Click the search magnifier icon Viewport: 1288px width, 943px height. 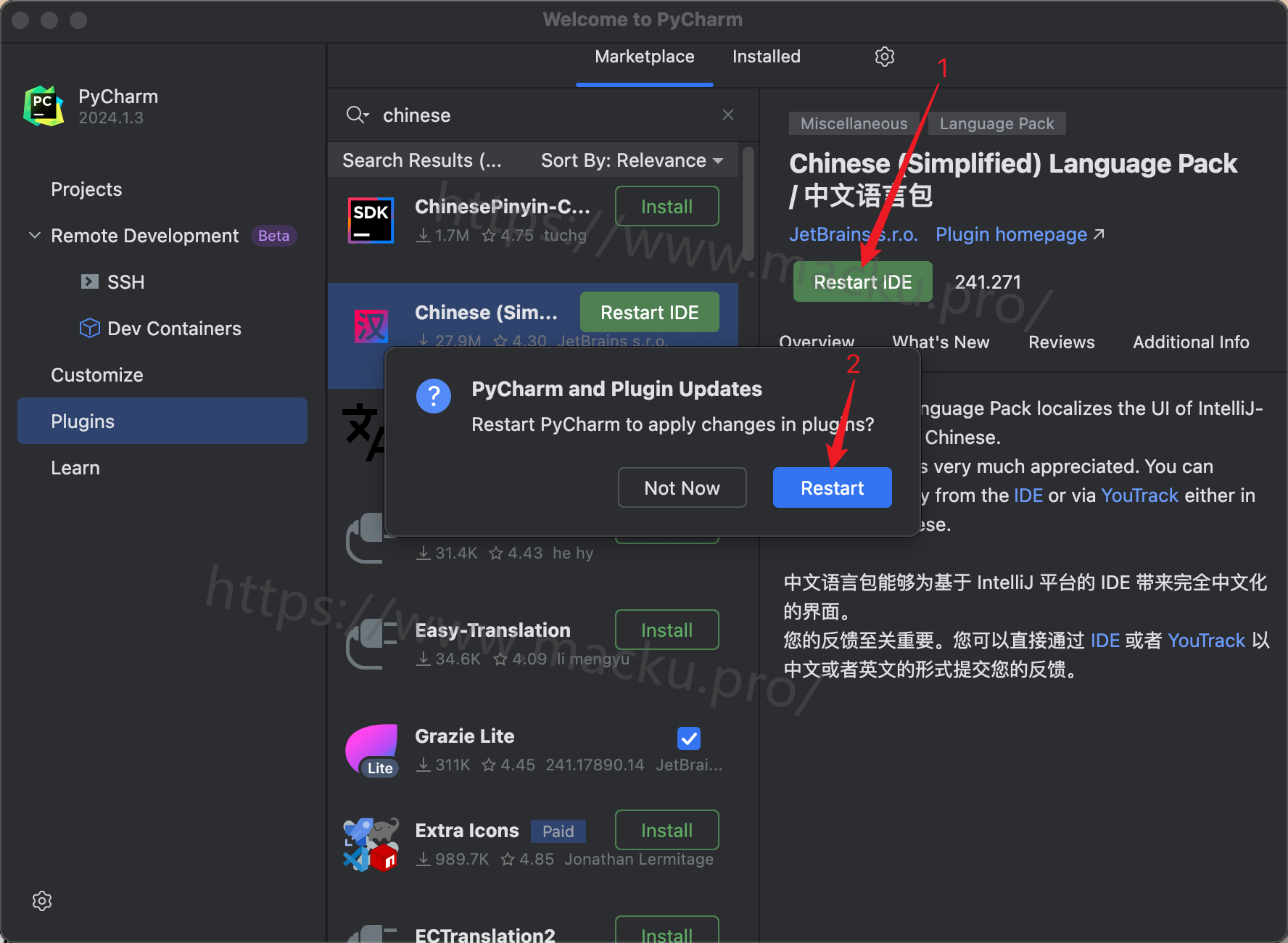[x=358, y=115]
